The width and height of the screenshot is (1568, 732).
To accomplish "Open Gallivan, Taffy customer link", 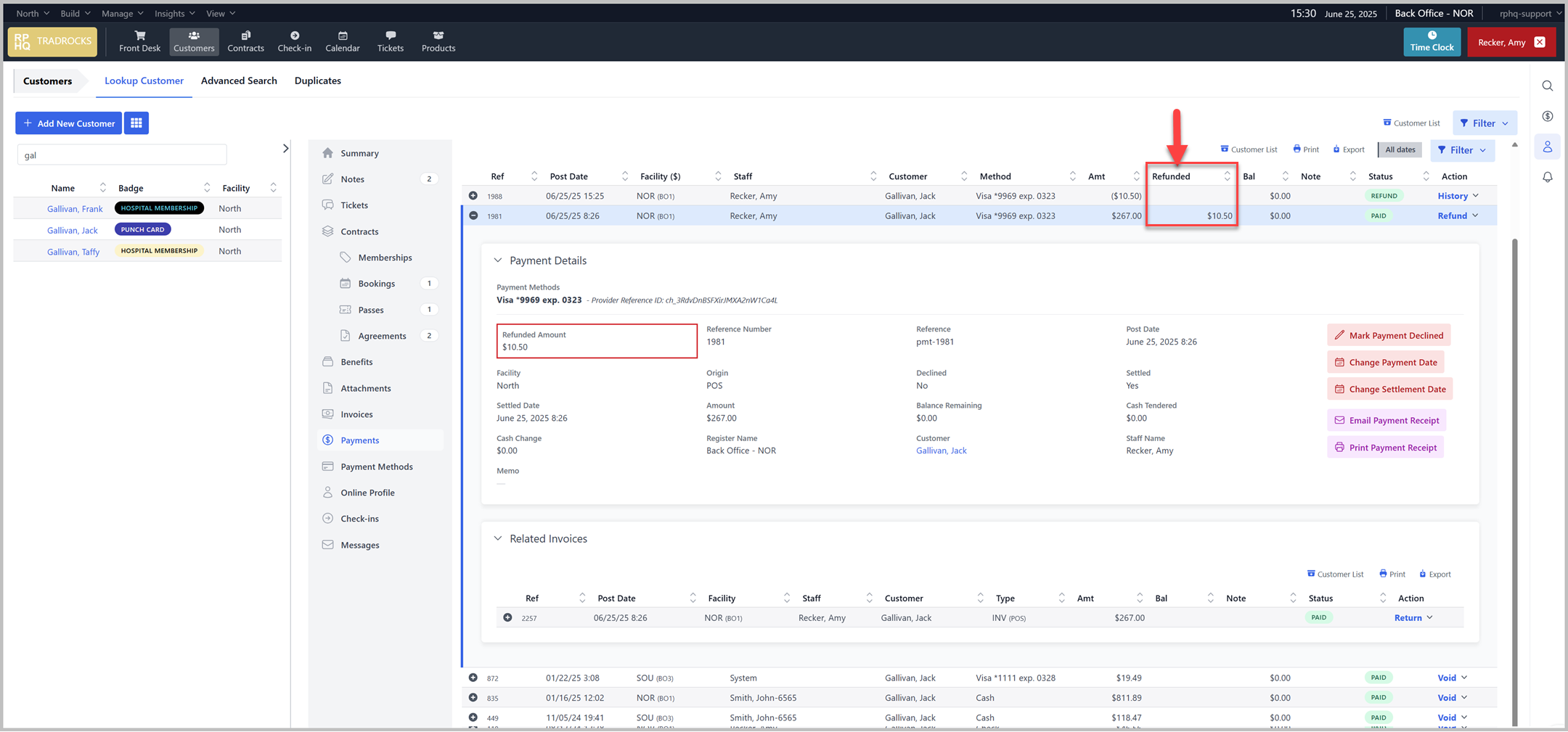I will (73, 252).
